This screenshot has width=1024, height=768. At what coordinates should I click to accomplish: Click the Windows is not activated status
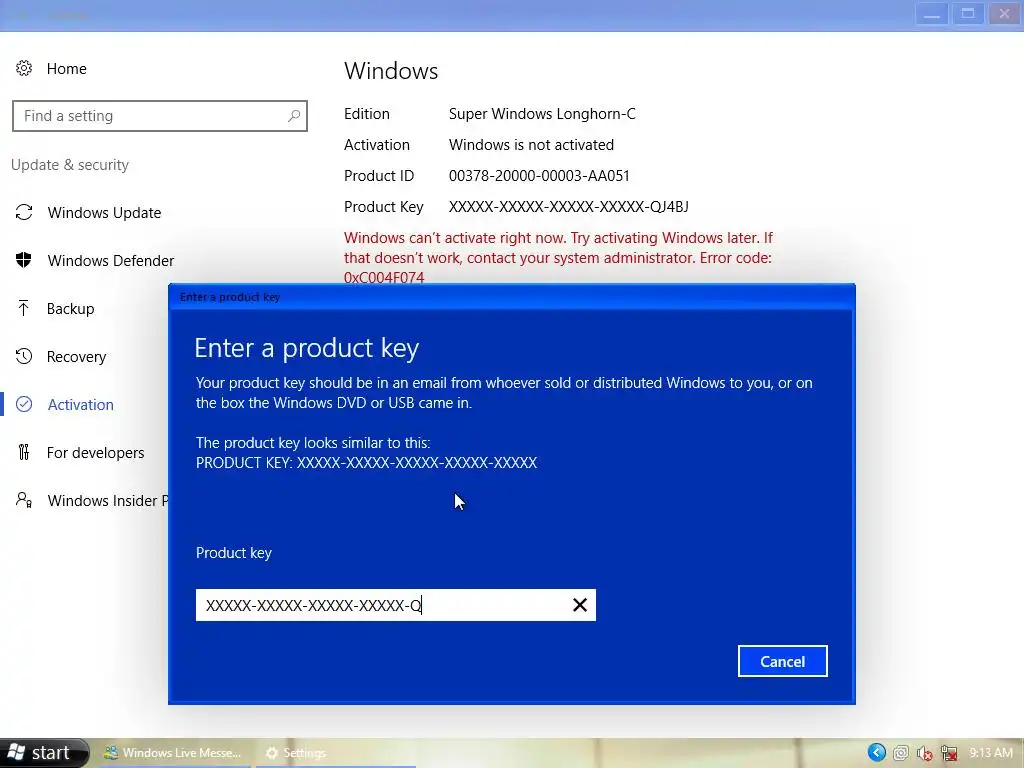(531, 144)
